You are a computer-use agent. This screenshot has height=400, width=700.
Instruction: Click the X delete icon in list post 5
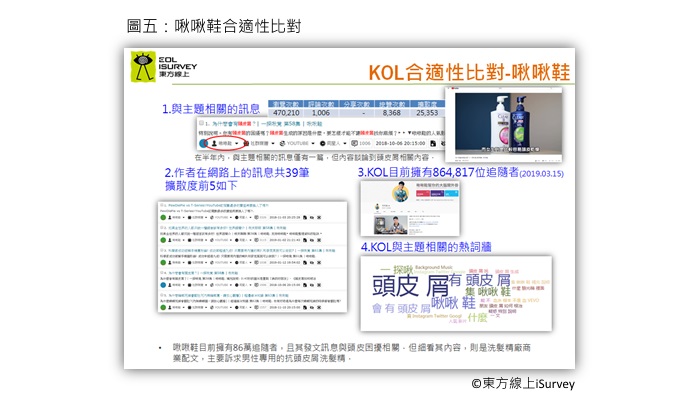(x=319, y=308)
